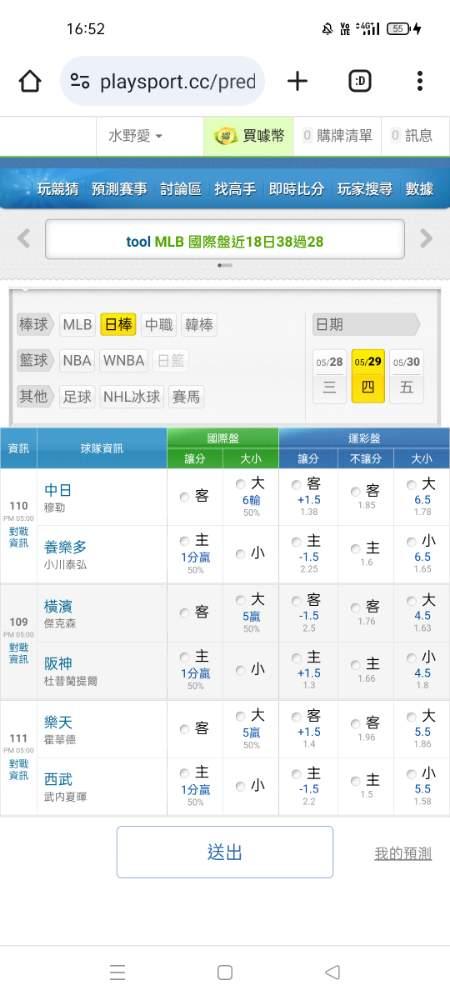Open the 找高手 nav item
The height and width of the screenshot is (1000, 450).
pos(235,189)
